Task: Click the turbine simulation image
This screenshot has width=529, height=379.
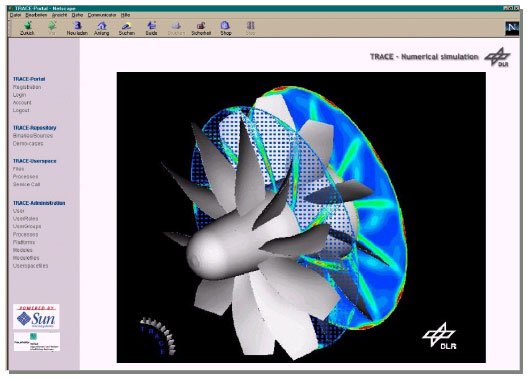Action: 301,217
